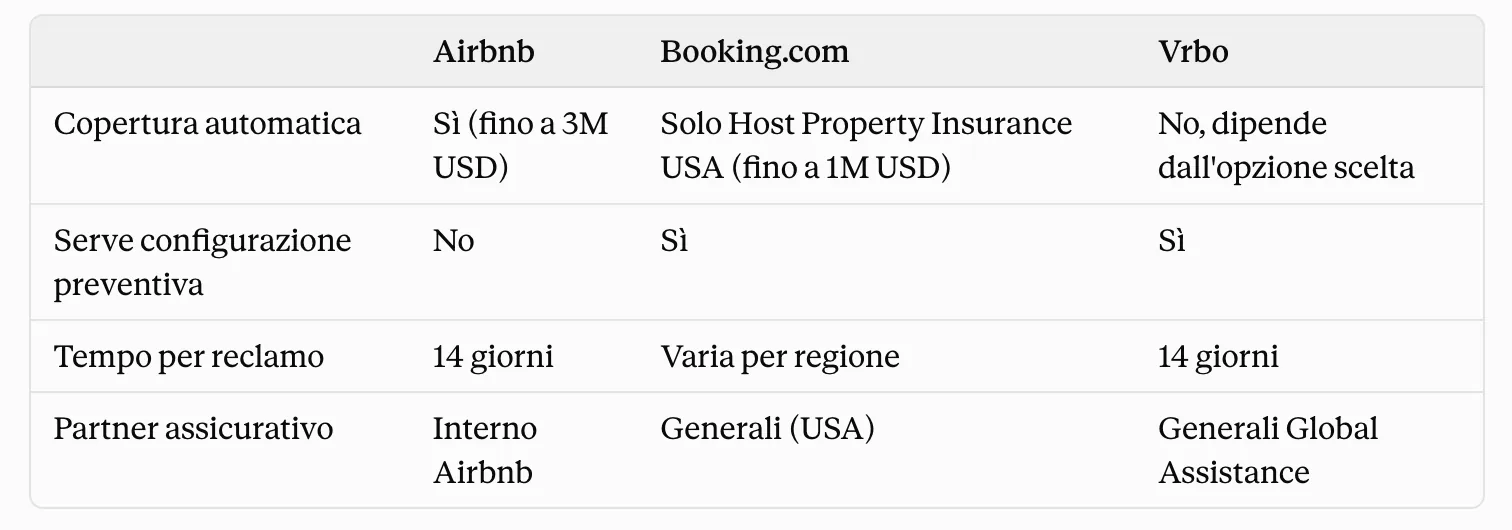Select the Solo Host Property Insurance cell
1512x530 pixels.
coord(866,146)
